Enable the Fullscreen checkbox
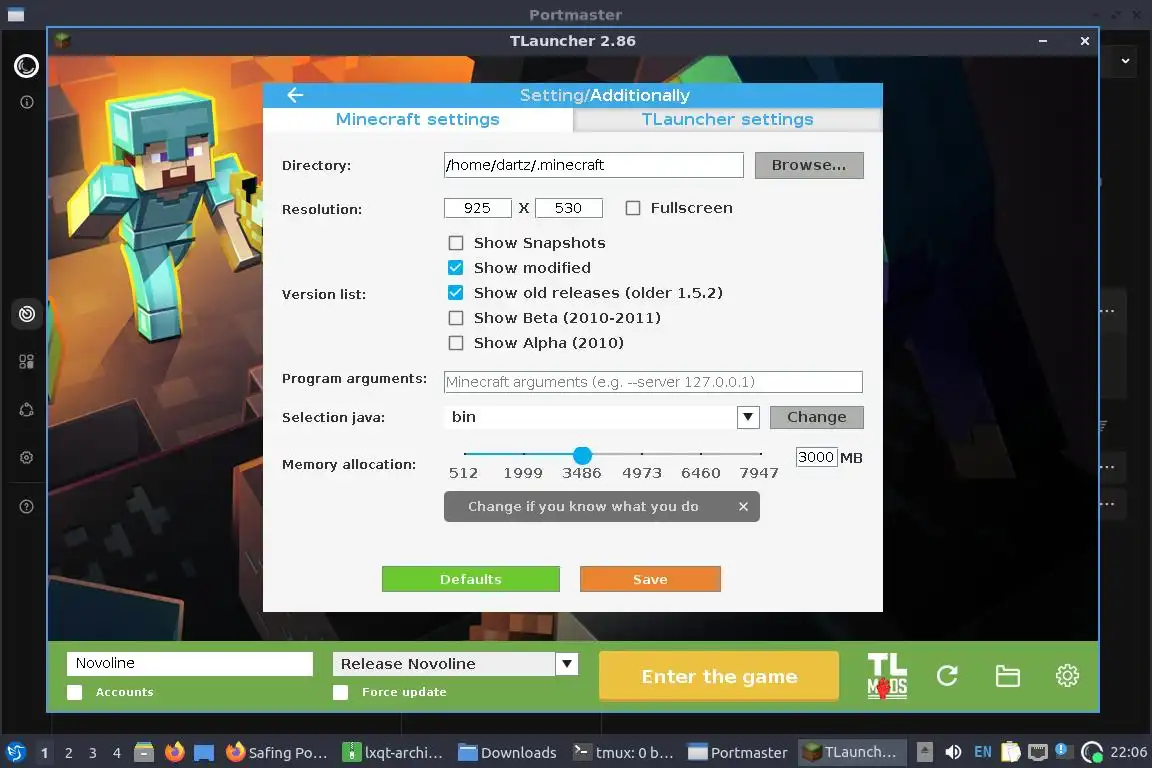The image size is (1152, 768). [x=633, y=208]
